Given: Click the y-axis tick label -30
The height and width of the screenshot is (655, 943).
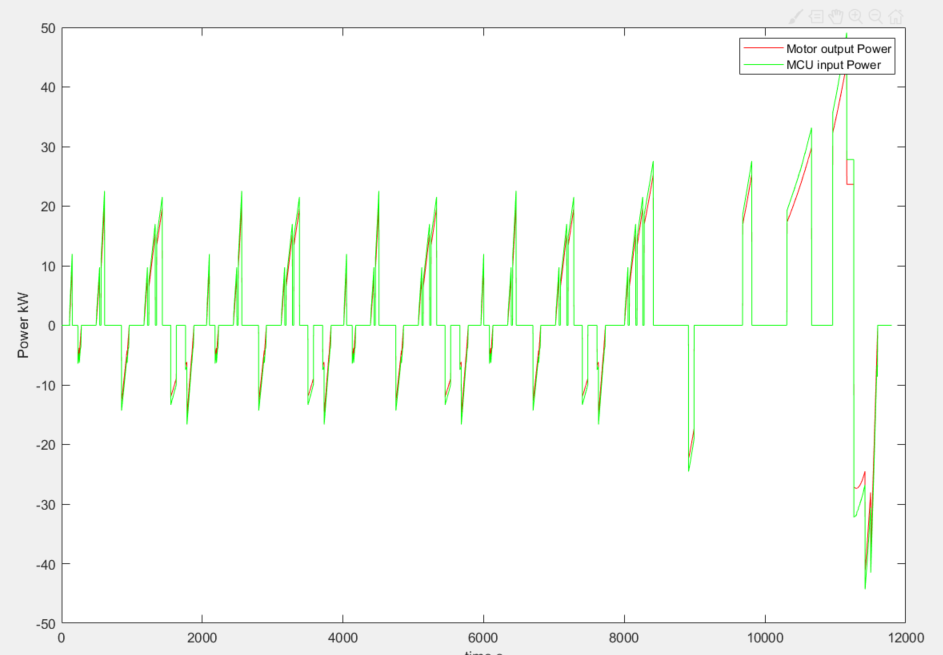Looking at the screenshot, I should 46,505.
